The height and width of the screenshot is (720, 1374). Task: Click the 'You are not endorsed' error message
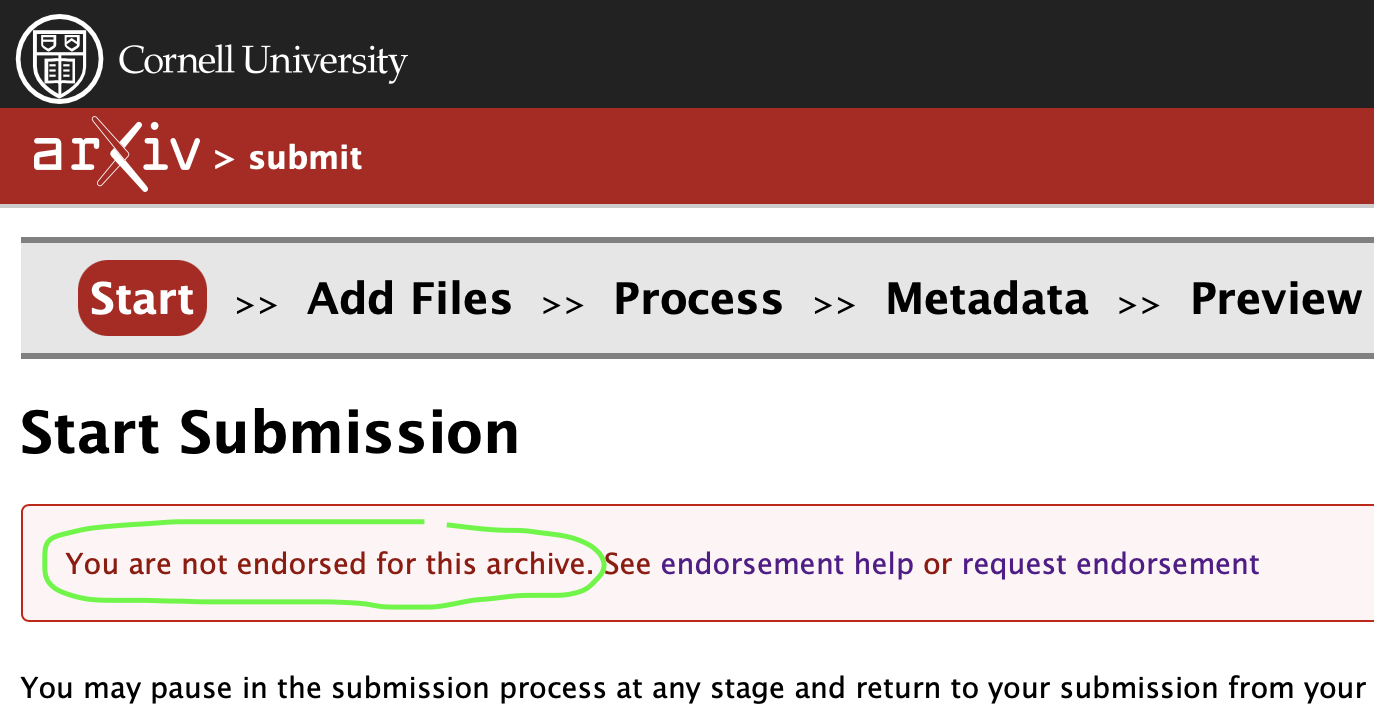[329, 564]
